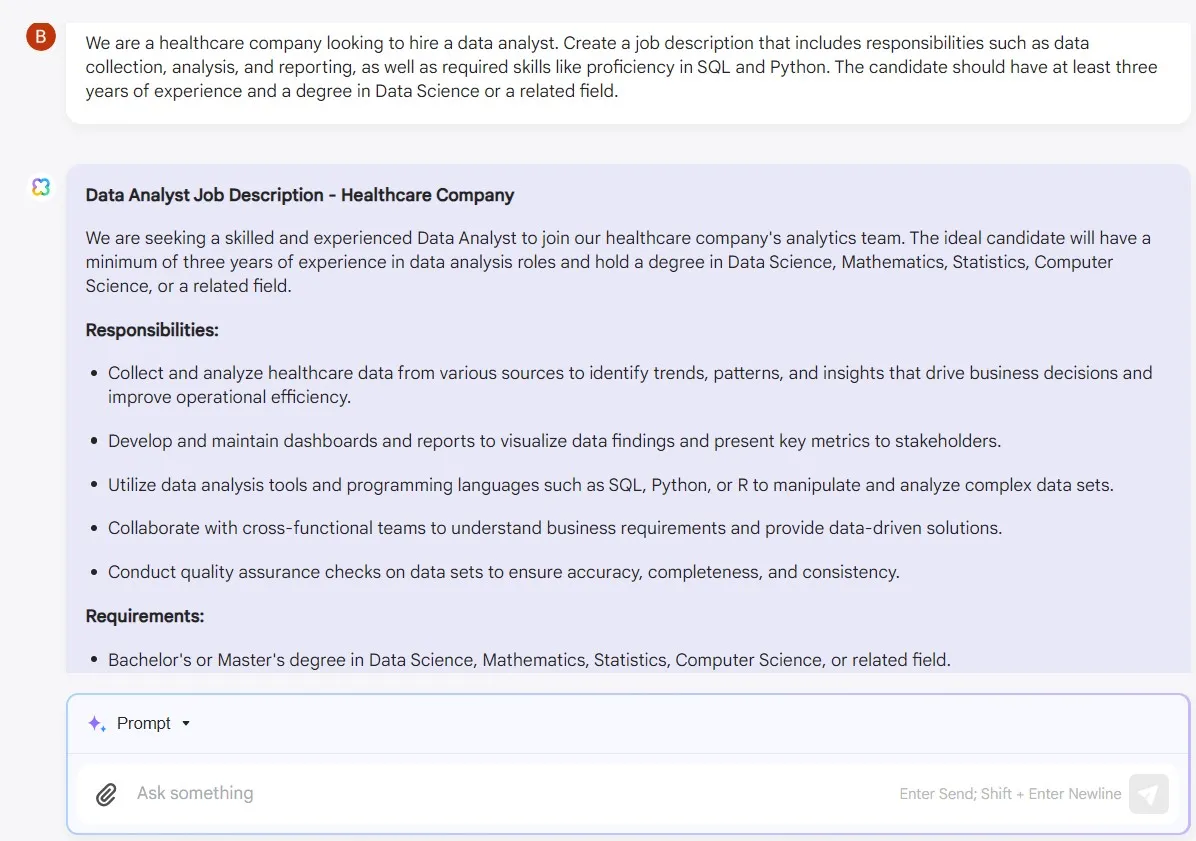Click the Utilize data analysis tools bullet
The image size is (1196, 841).
point(610,485)
